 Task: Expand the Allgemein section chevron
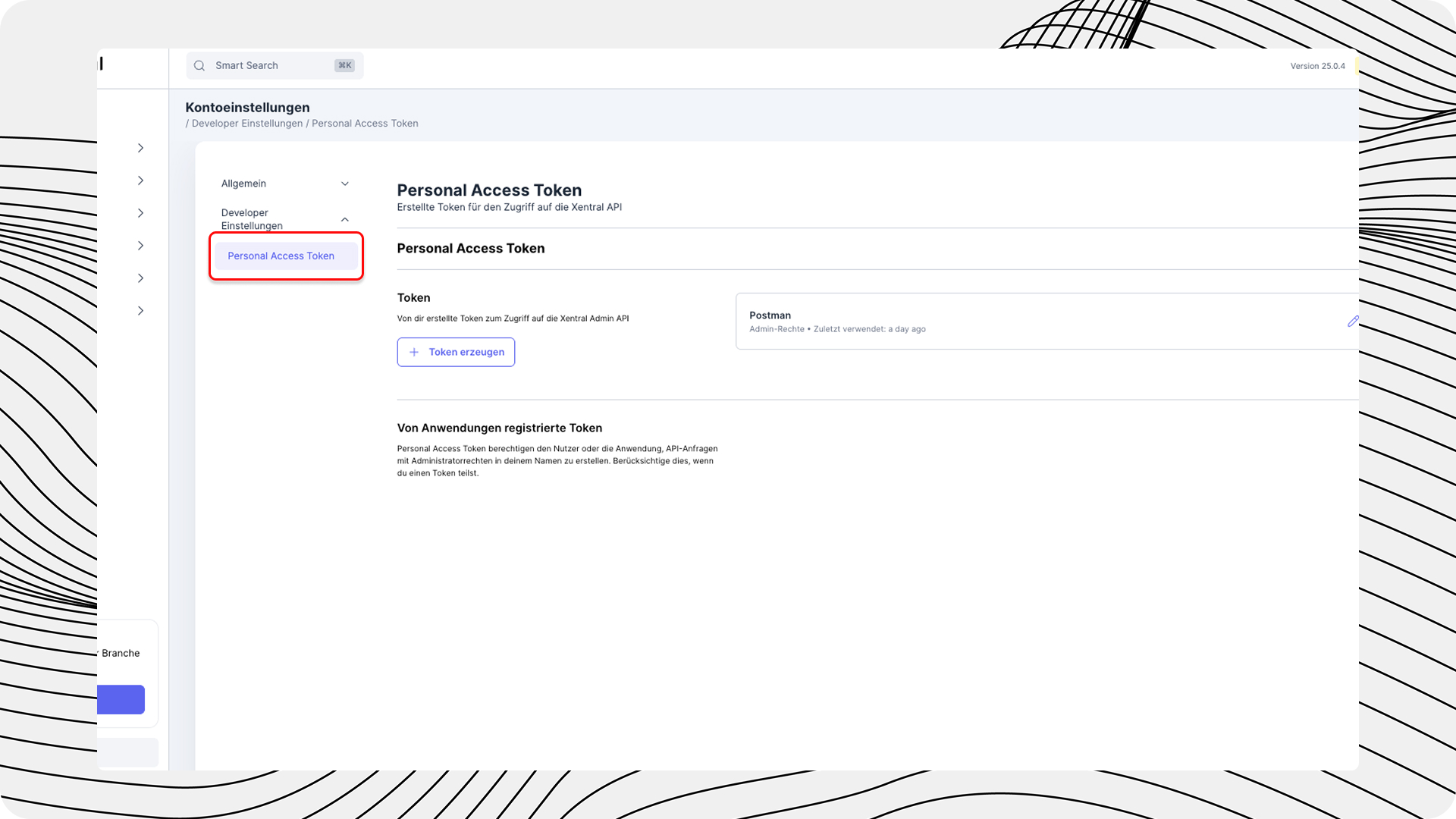coord(345,184)
